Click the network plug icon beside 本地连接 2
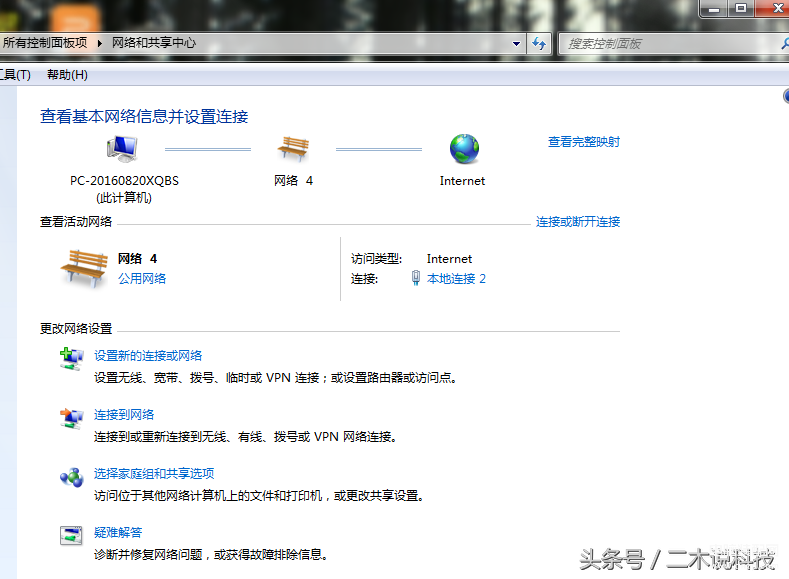The width and height of the screenshot is (789, 579). [416, 278]
